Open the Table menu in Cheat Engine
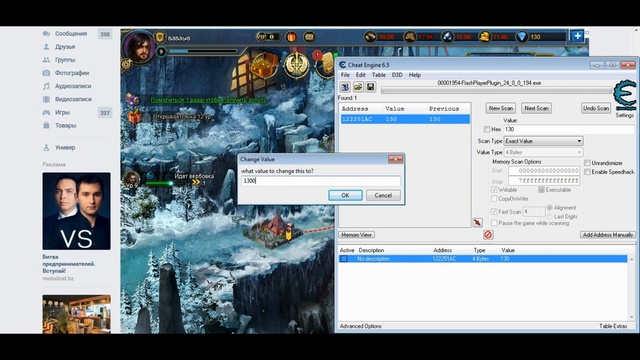 coord(378,75)
